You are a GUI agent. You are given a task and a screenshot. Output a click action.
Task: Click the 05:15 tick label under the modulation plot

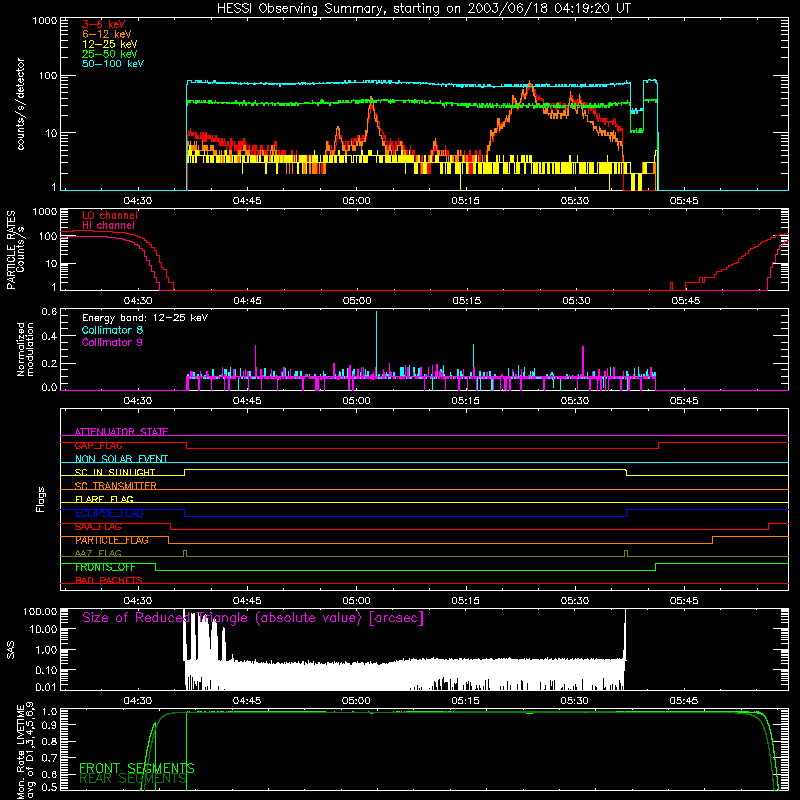(465, 401)
